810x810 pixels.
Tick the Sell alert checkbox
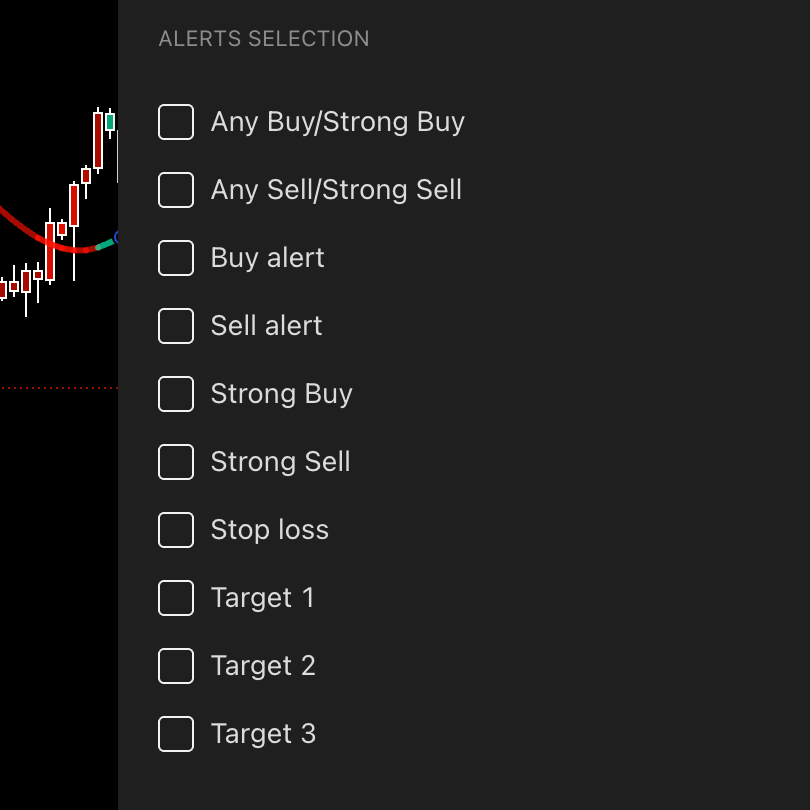click(x=176, y=326)
